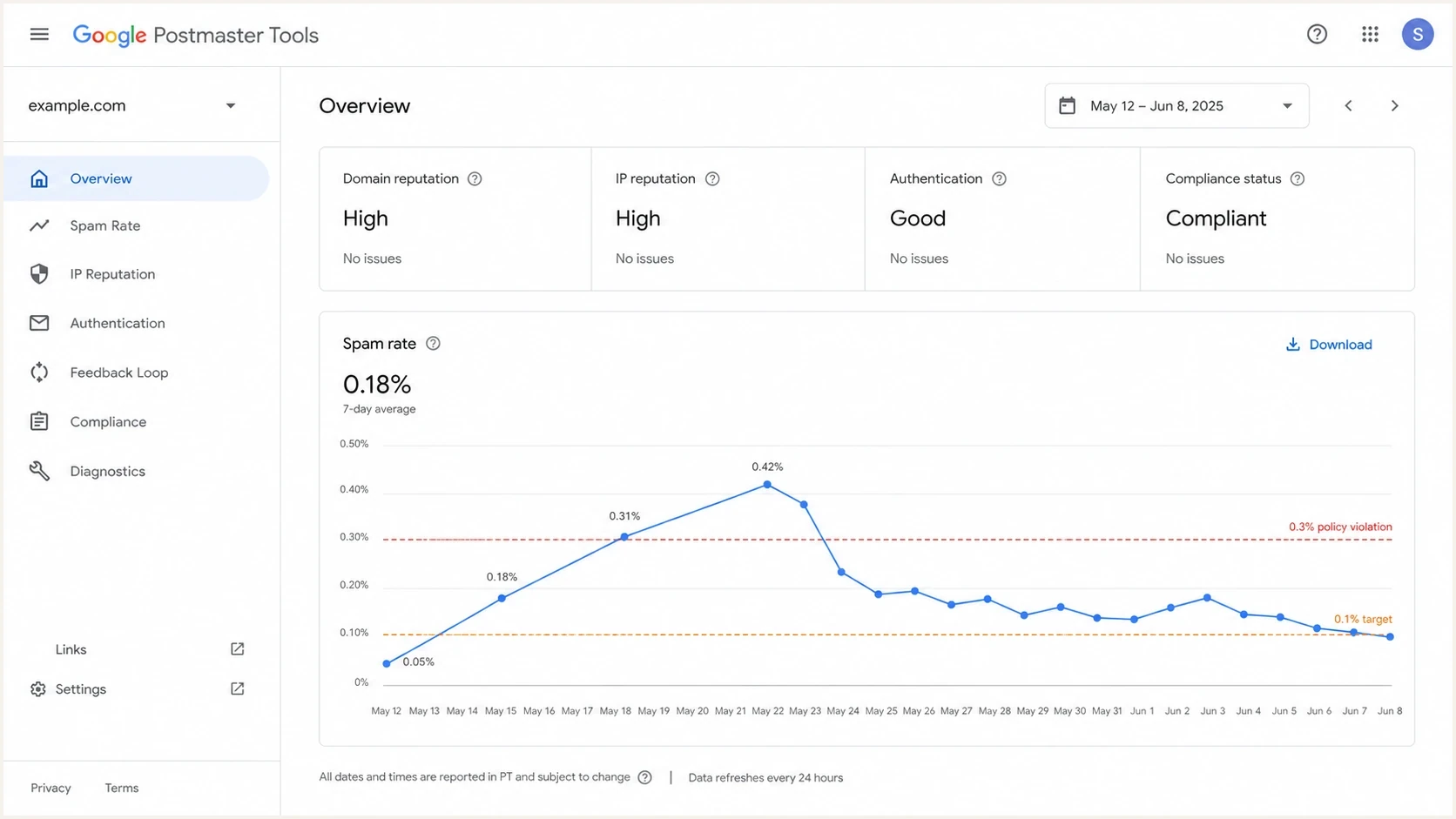Click the download arrow icon
Screen dimensions: 1456x819
1293,345
